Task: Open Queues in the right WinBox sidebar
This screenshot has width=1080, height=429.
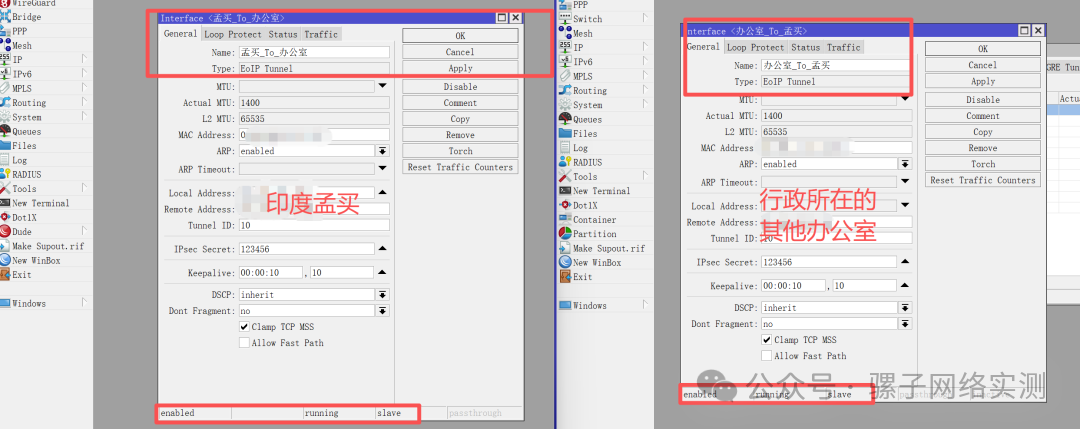Action: 588,119
